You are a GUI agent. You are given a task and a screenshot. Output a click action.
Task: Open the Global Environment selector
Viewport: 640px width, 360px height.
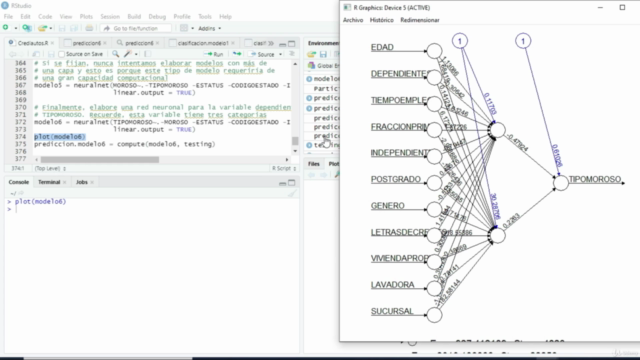324,65
